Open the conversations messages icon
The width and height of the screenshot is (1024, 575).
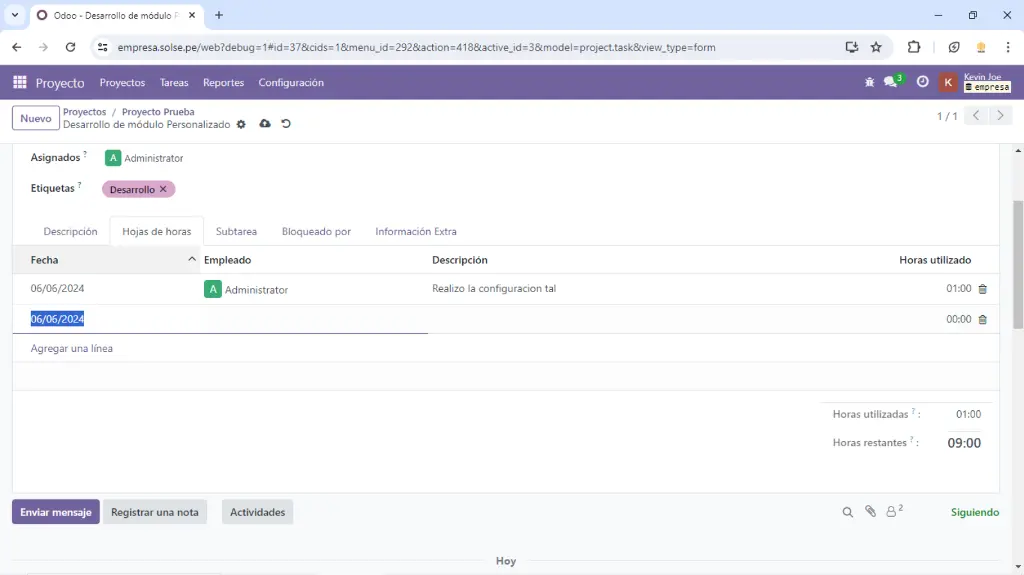(x=891, y=83)
